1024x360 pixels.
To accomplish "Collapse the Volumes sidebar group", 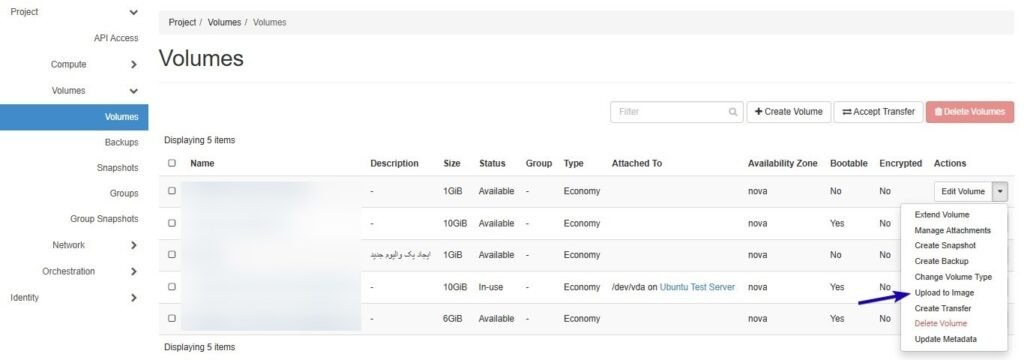I will (133, 91).
